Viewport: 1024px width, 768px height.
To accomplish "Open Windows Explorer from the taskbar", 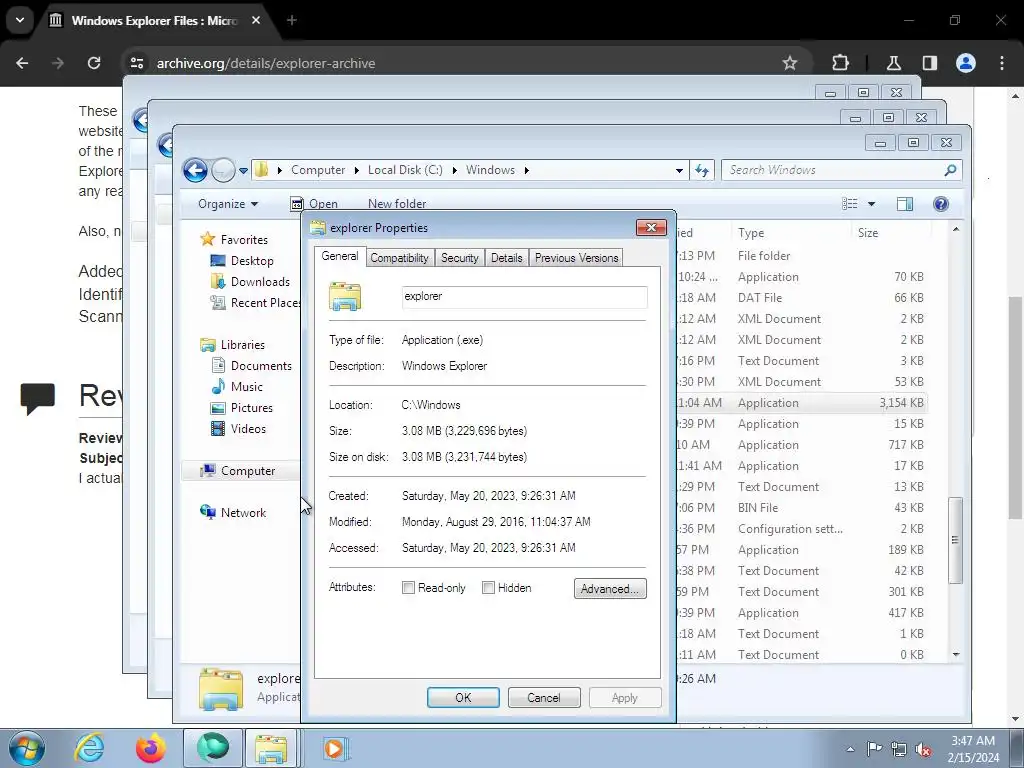I will click(271, 749).
